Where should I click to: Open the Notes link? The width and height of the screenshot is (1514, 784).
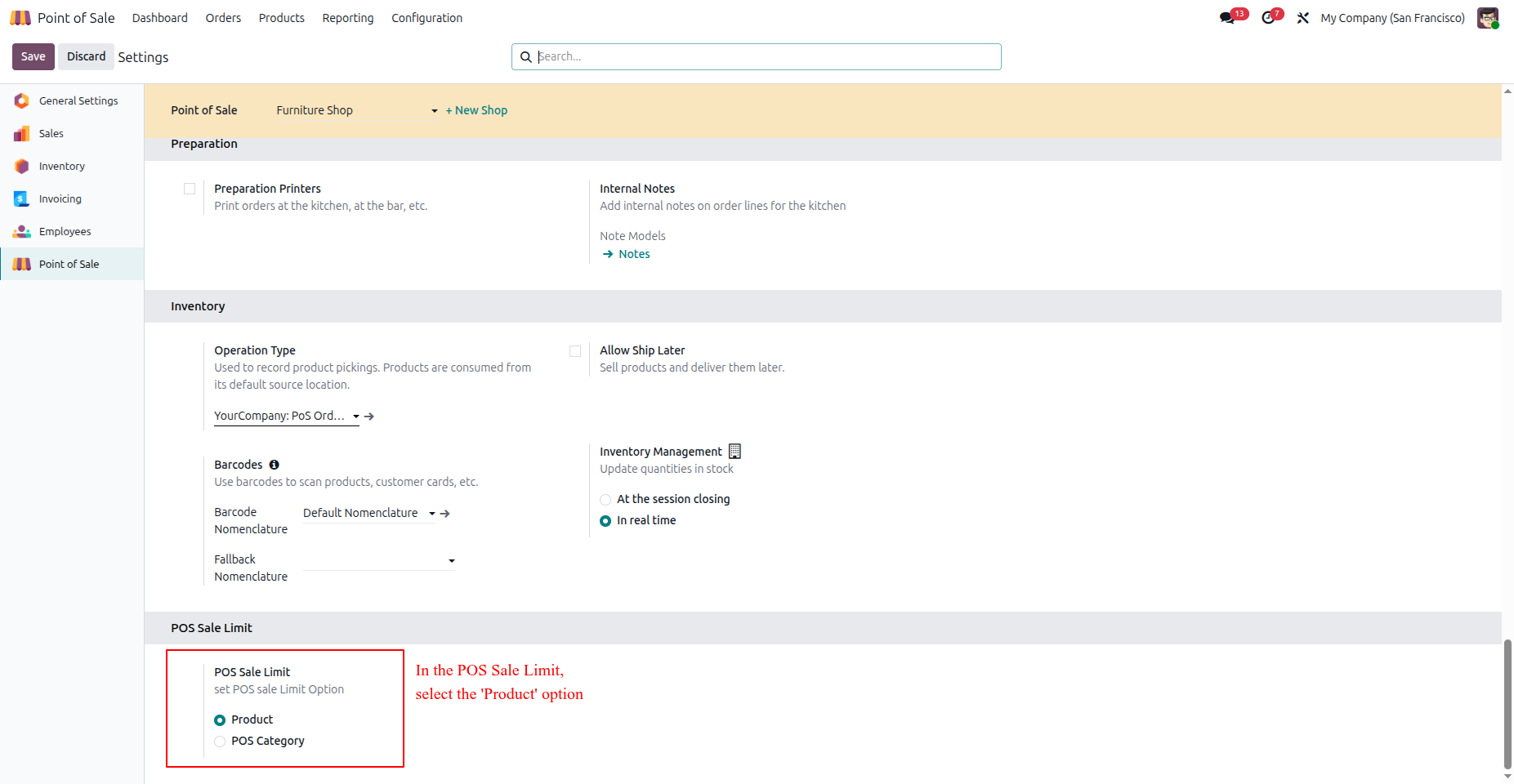634,254
